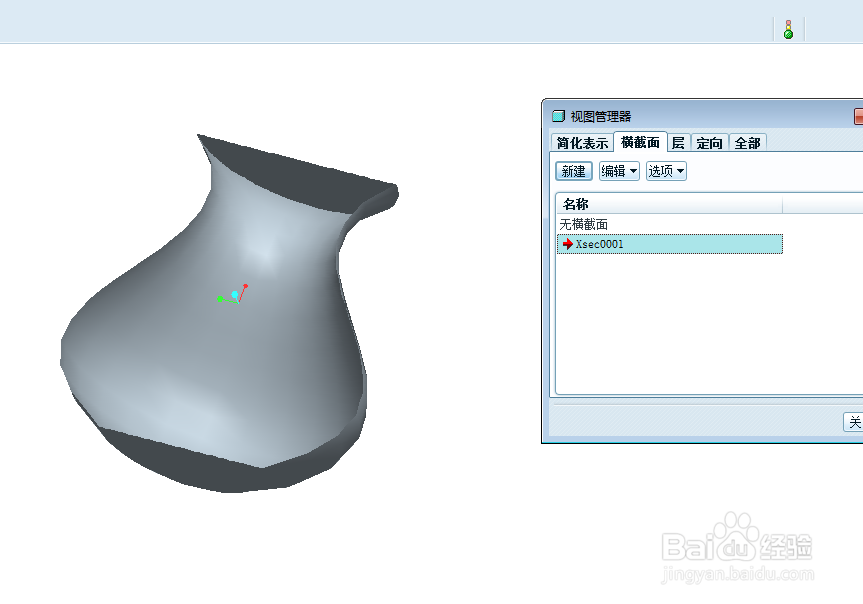Image resolution: width=863 pixels, height=604 pixels.
Task: Open the 全部 tab
Action: [x=747, y=143]
